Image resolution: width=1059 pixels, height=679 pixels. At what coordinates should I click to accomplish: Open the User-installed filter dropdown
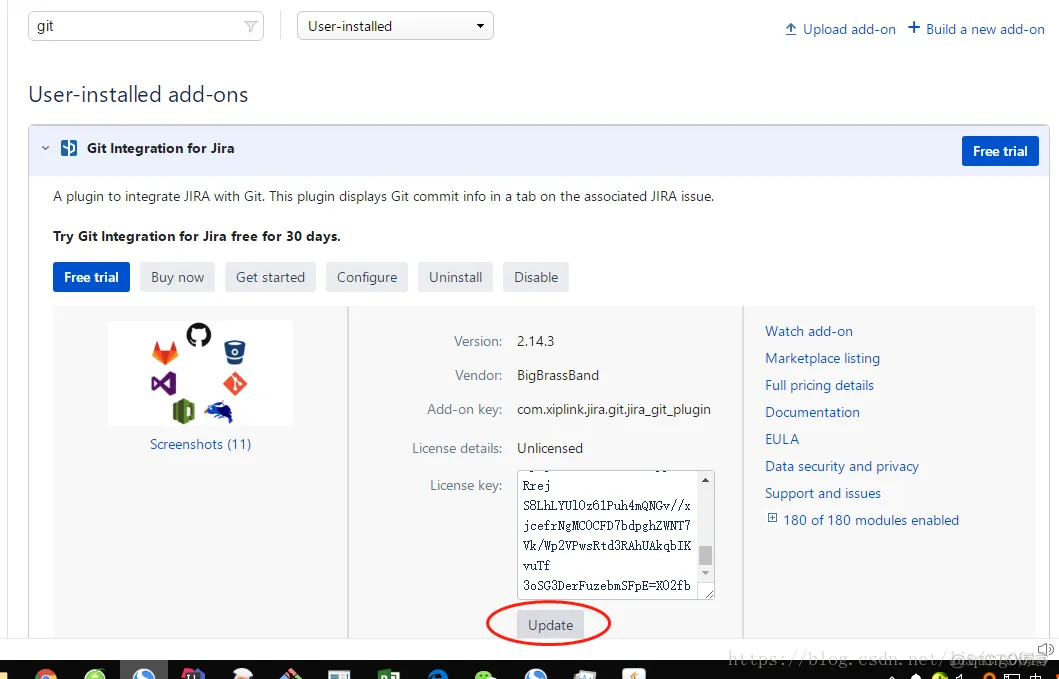(x=395, y=26)
